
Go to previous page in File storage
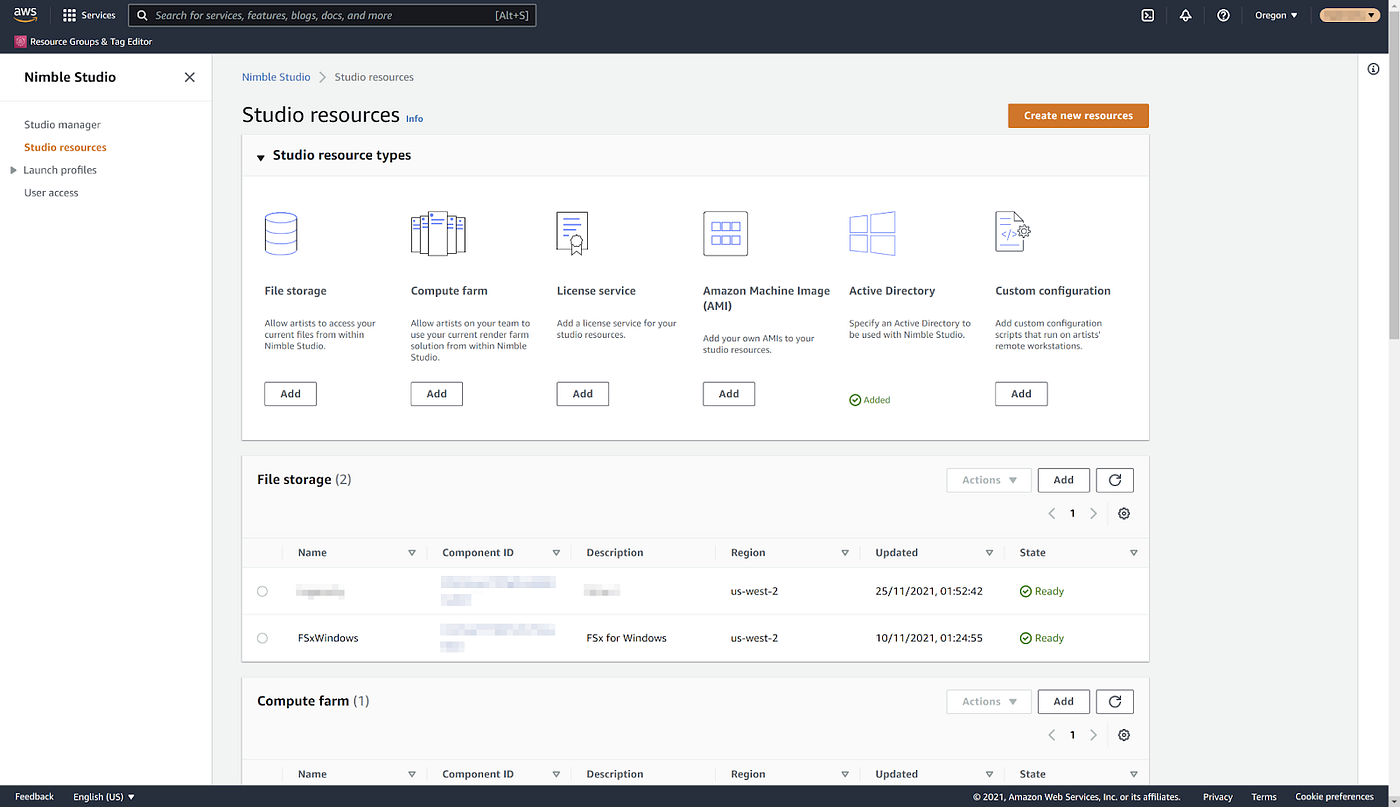(x=1052, y=513)
